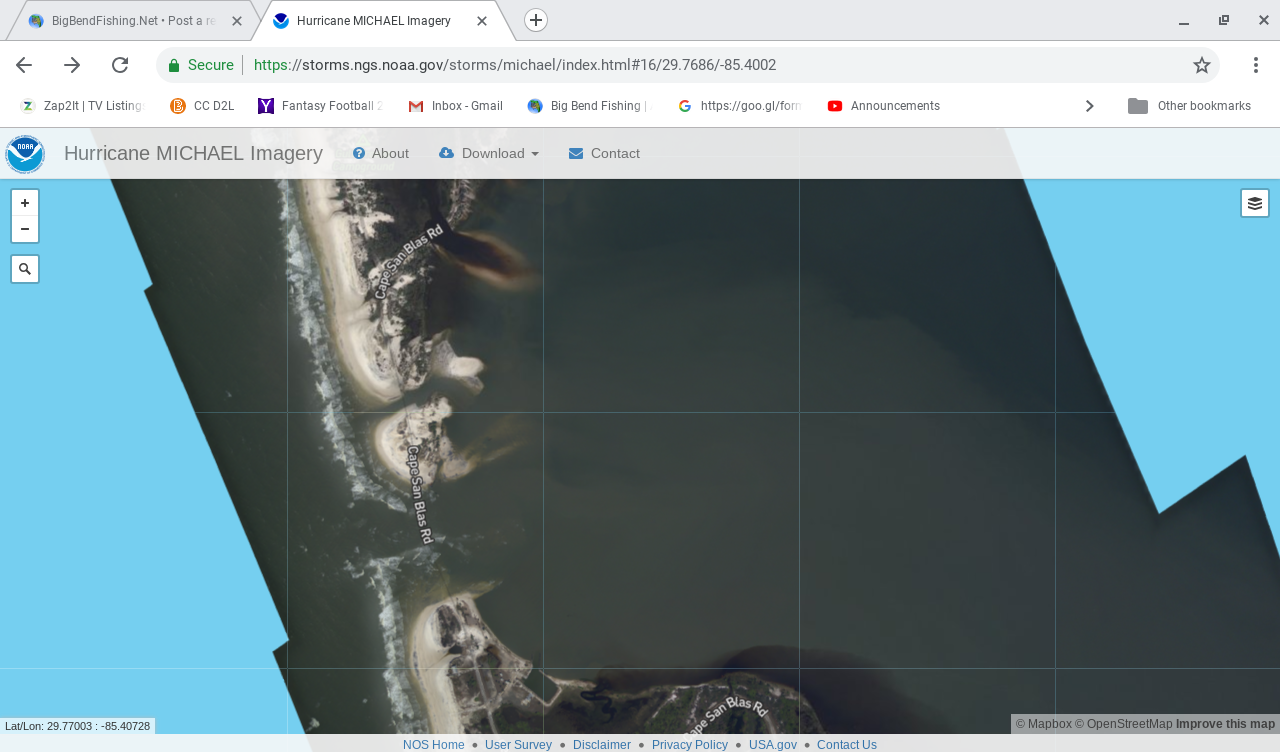Expand the Download dropdown menu
The width and height of the screenshot is (1280, 752).
489,153
